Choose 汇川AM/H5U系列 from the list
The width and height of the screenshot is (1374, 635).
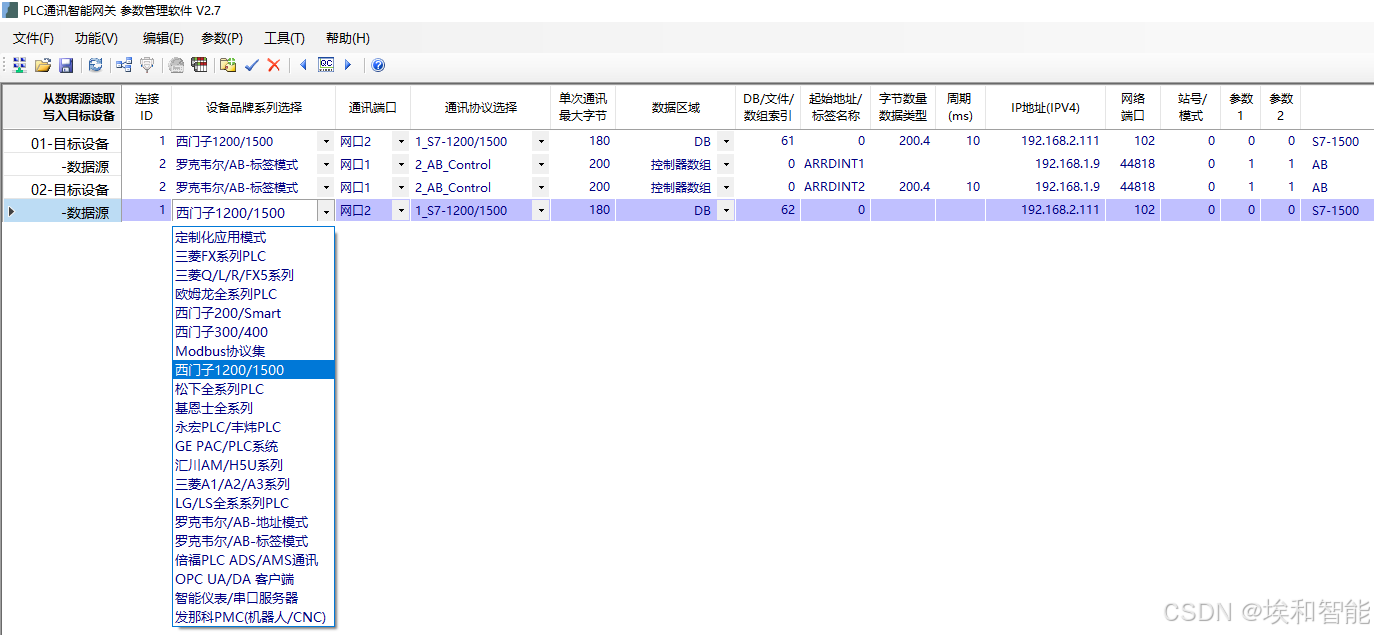(254, 465)
